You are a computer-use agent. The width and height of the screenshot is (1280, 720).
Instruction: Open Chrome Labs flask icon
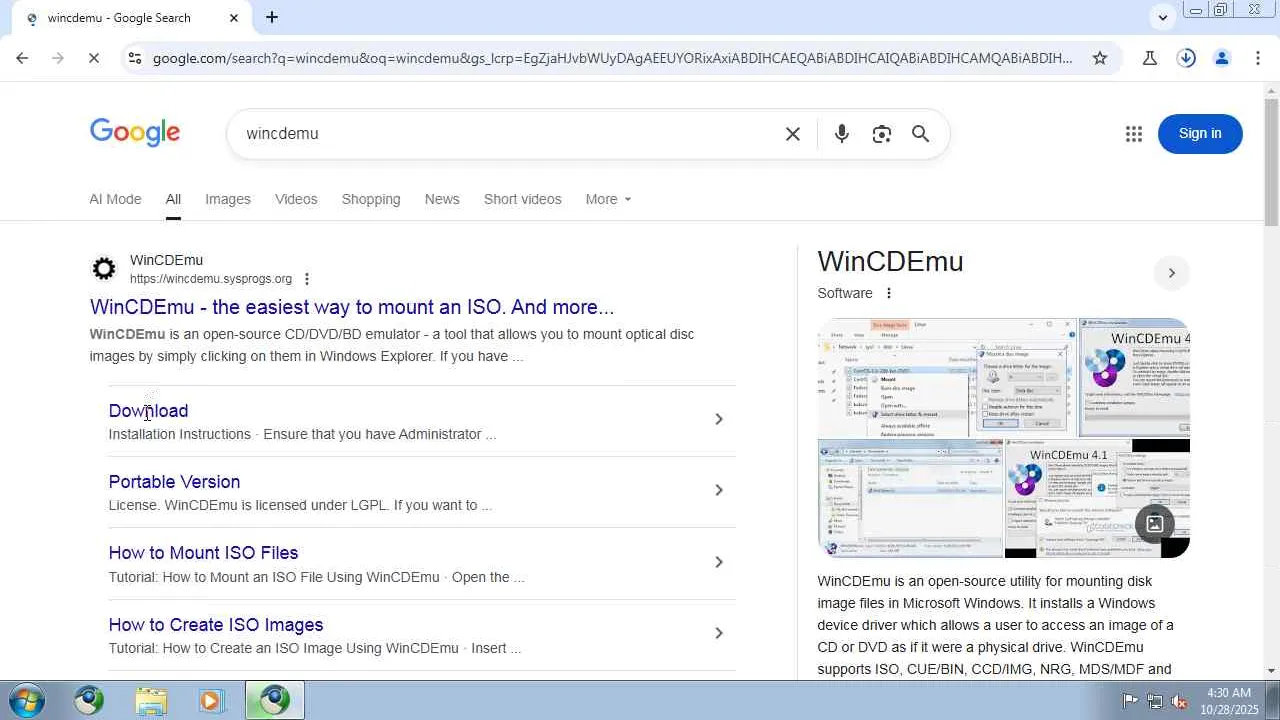pos(1150,58)
